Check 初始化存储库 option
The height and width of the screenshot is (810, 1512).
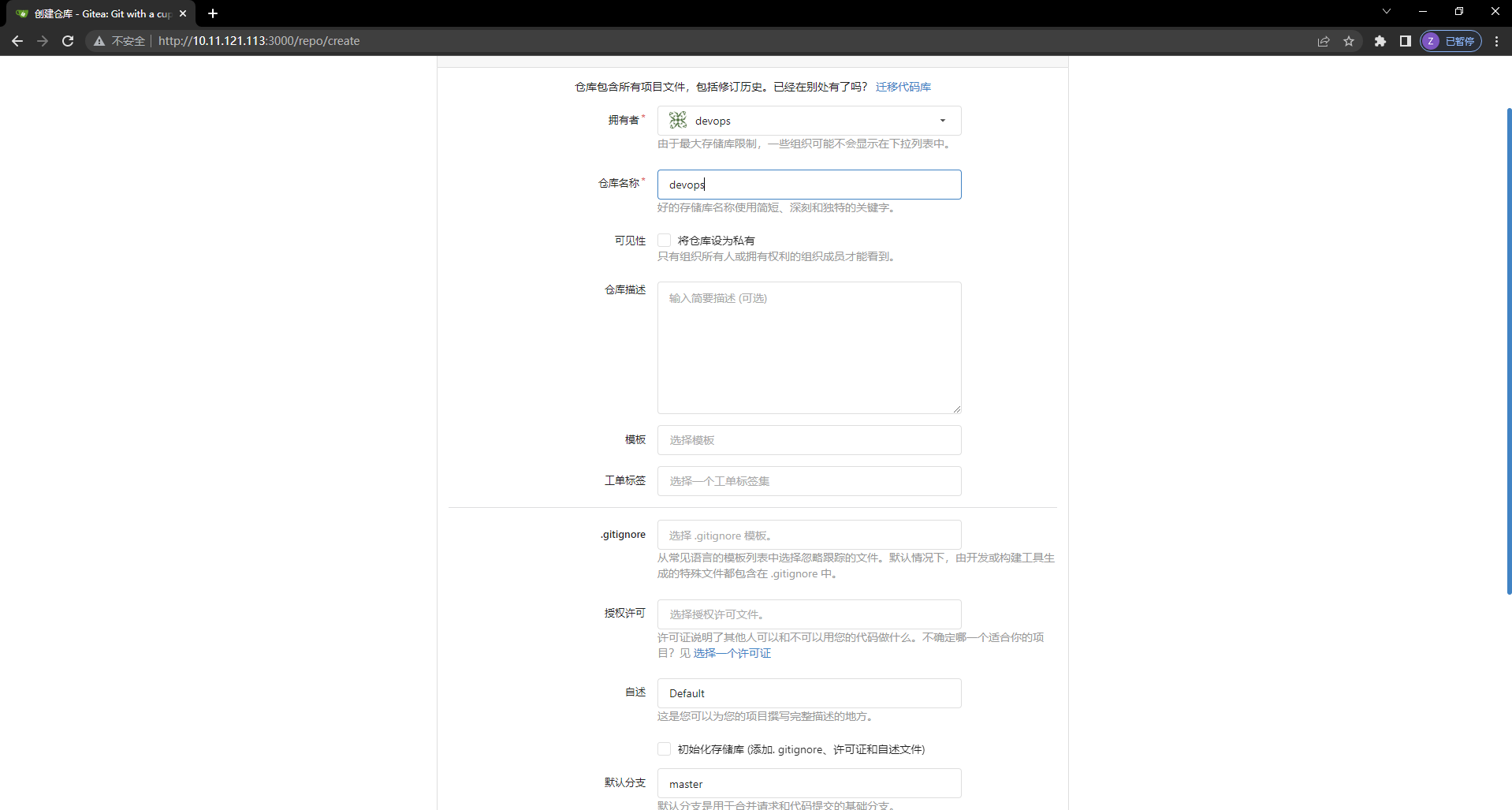pos(665,748)
